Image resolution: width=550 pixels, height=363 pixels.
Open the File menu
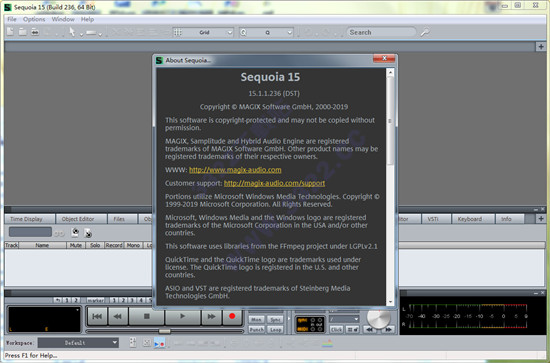[x=12, y=19]
